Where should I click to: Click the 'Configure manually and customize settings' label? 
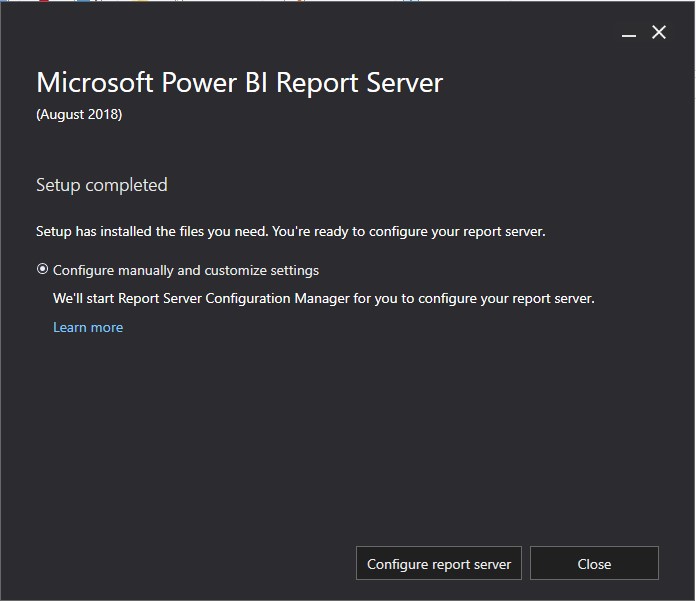click(186, 270)
